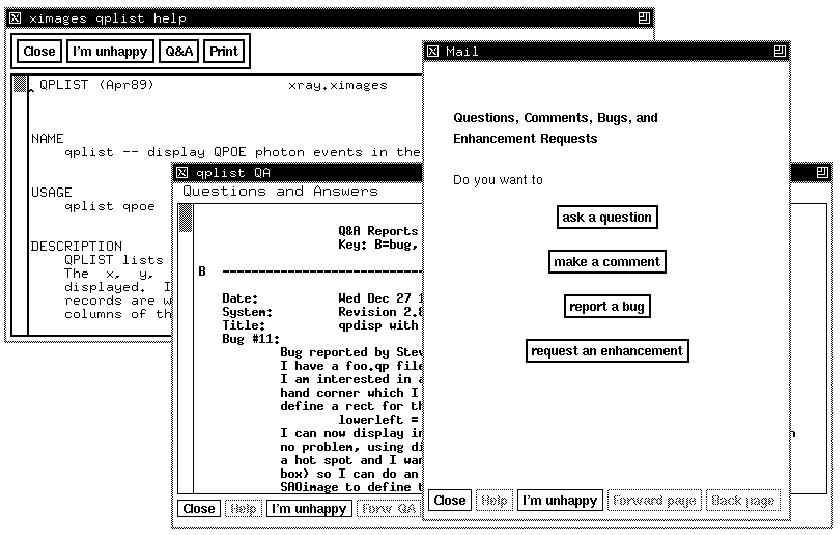Screen dimensions: 840x535
Task: Close the qplist QA window using Close button
Action: [199, 508]
